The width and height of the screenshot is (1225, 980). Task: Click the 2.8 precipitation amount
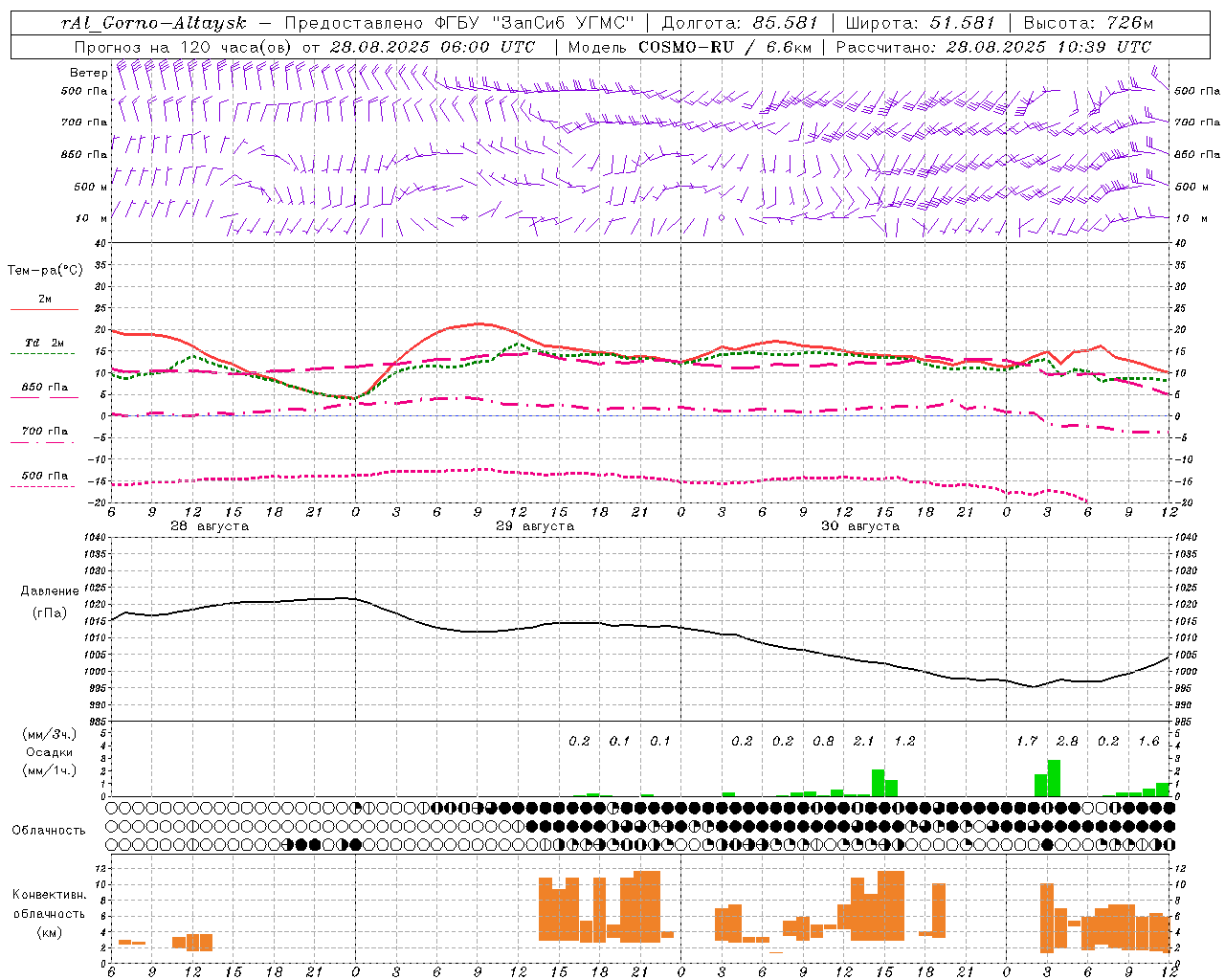pyautogui.click(x=1067, y=741)
